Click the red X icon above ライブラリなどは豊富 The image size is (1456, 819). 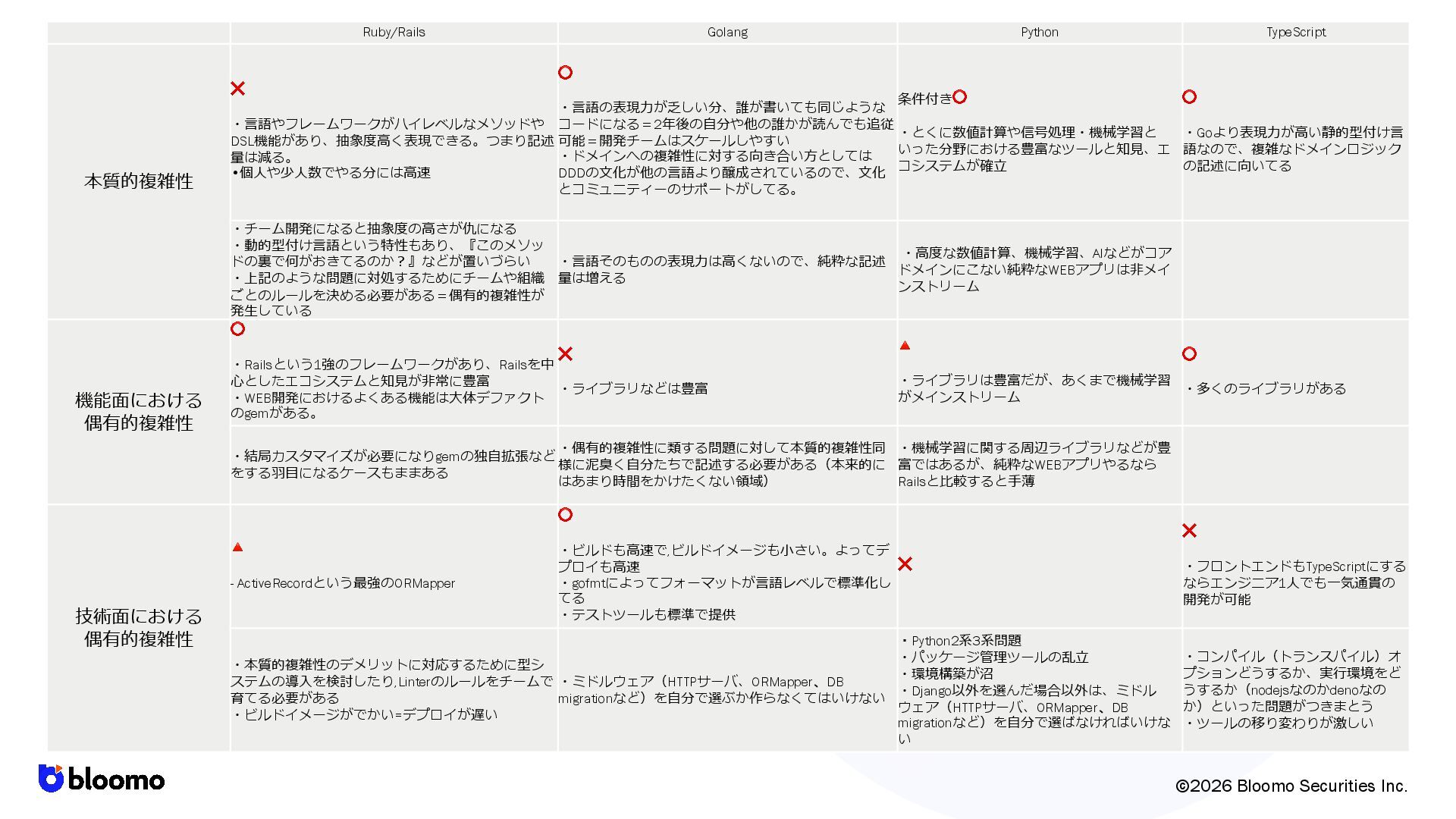coord(565,354)
